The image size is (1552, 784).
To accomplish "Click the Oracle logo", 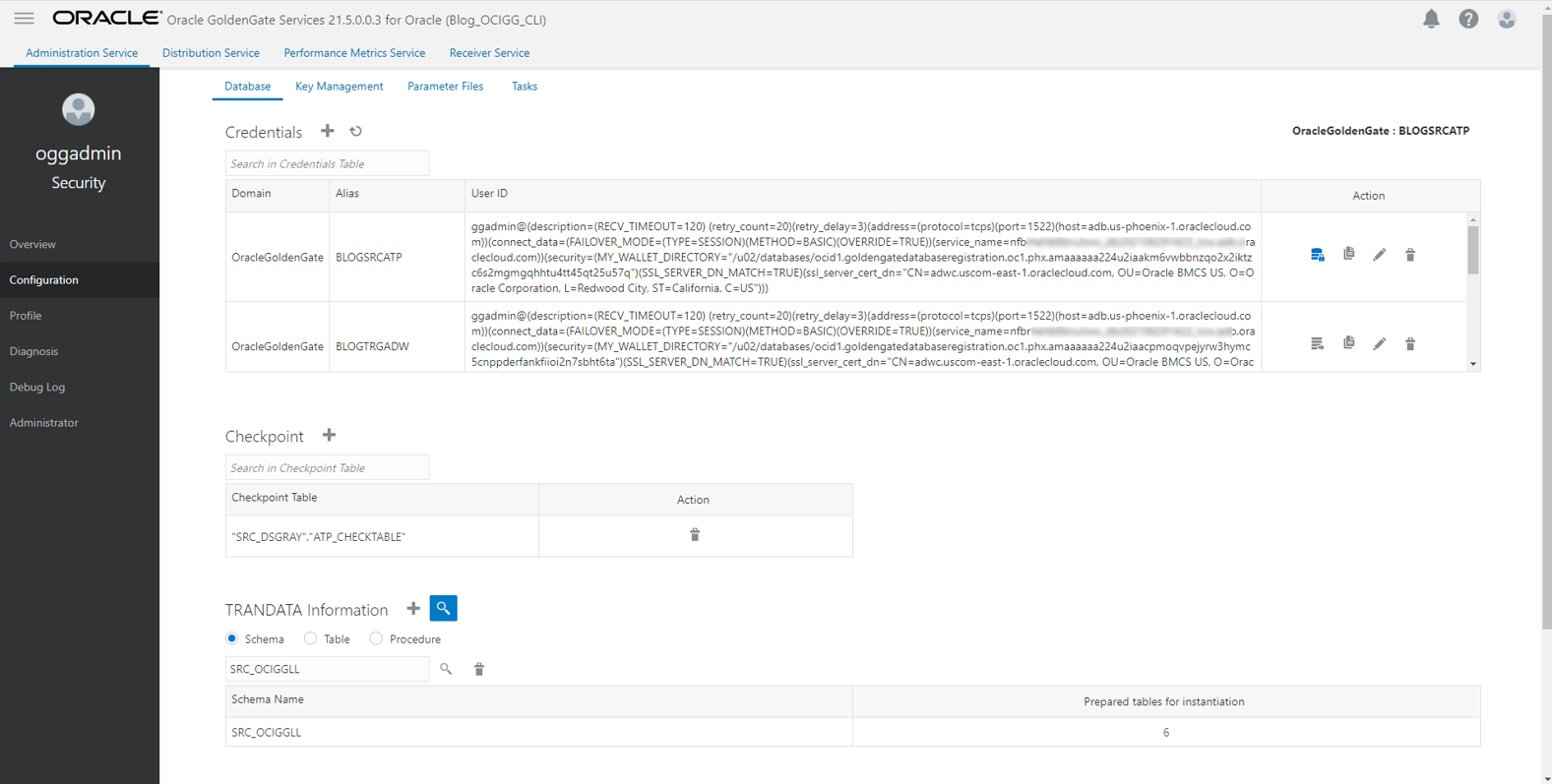I will click(x=106, y=18).
